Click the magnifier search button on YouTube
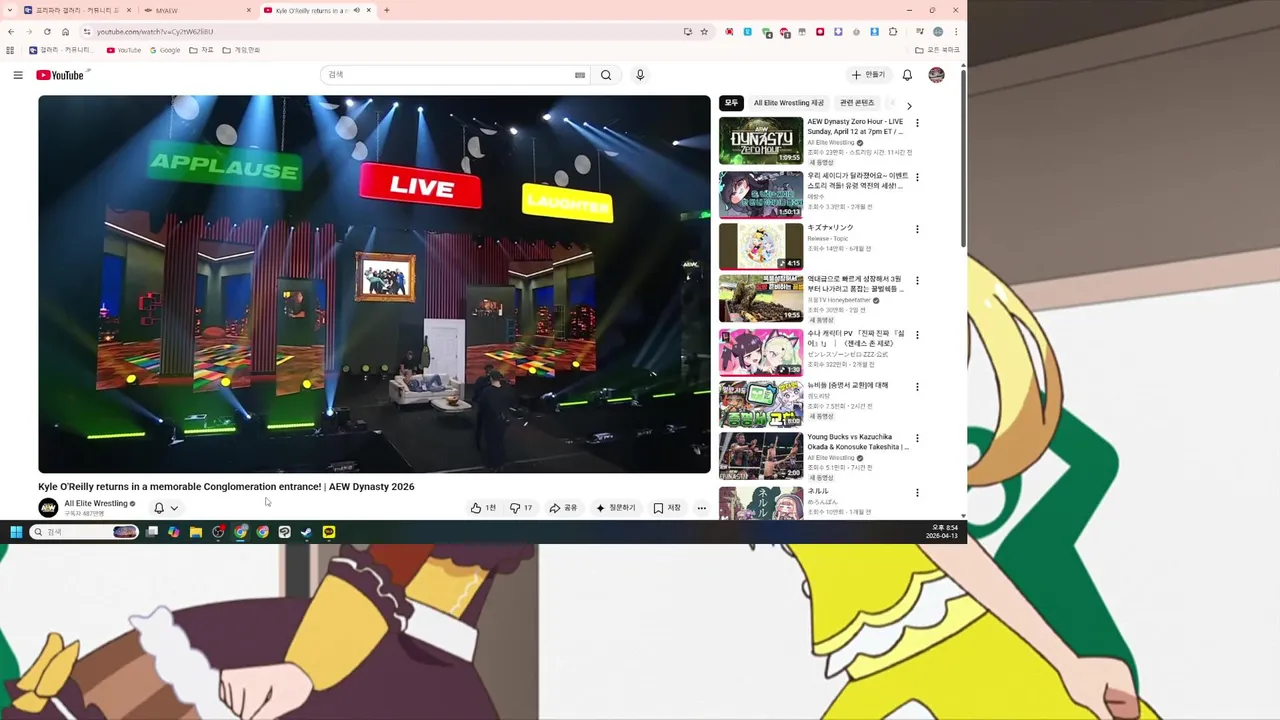Screen dimensions: 1280x720 point(606,75)
